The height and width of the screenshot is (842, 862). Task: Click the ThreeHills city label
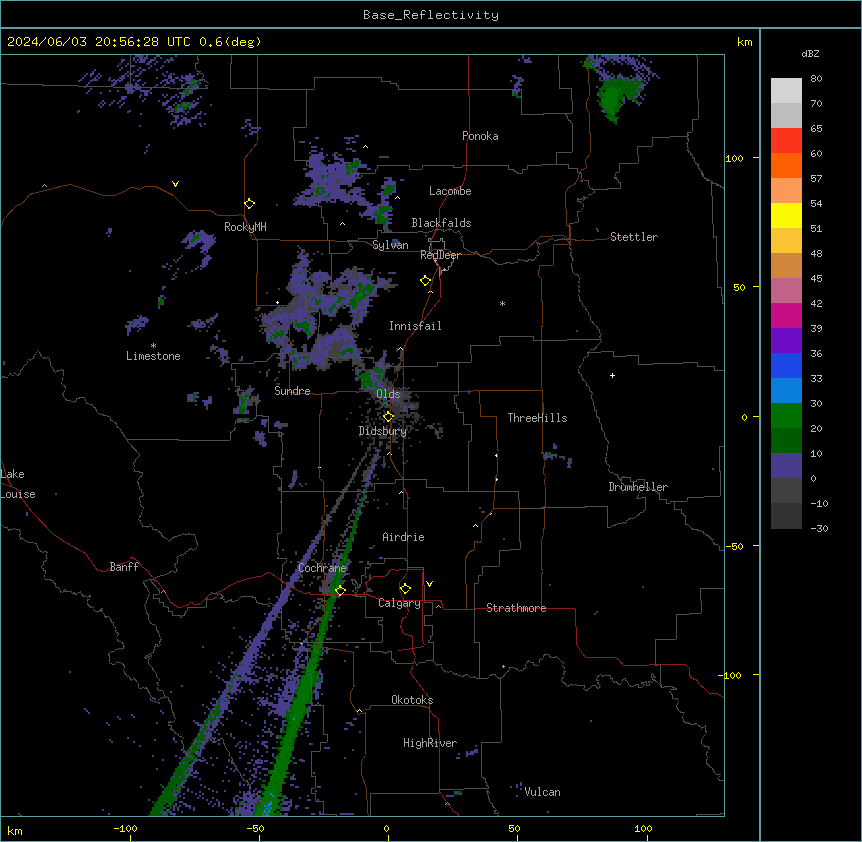click(x=537, y=418)
